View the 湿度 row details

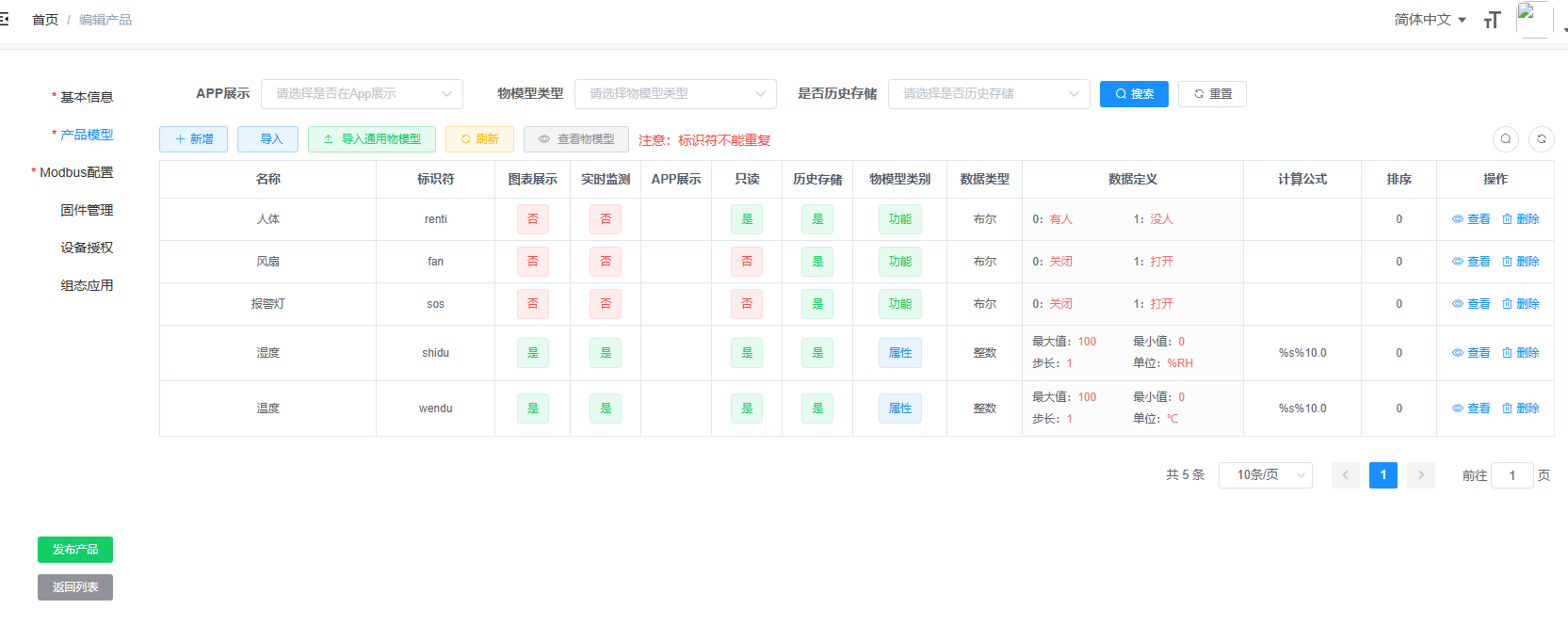click(x=1470, y=353)
